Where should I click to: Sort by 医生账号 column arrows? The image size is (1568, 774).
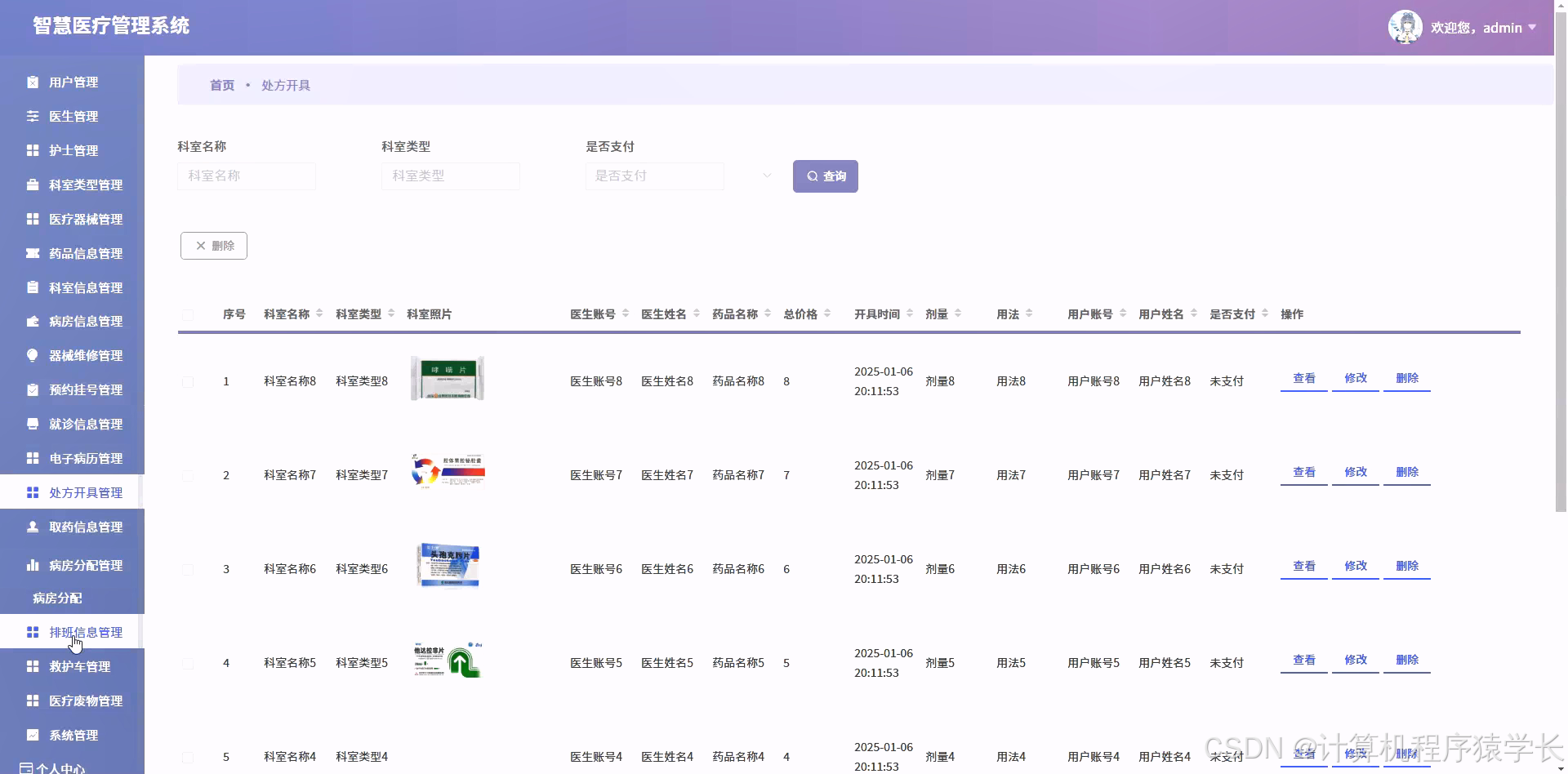coord(626,314)
